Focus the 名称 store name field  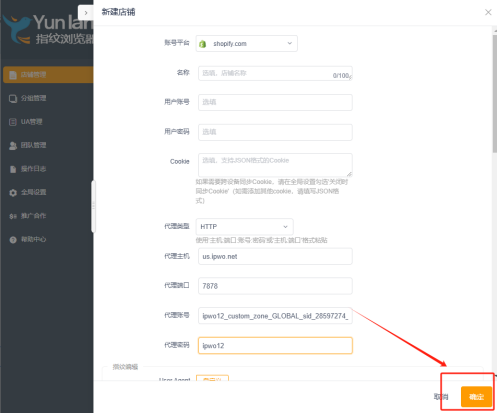coord(275,73)
